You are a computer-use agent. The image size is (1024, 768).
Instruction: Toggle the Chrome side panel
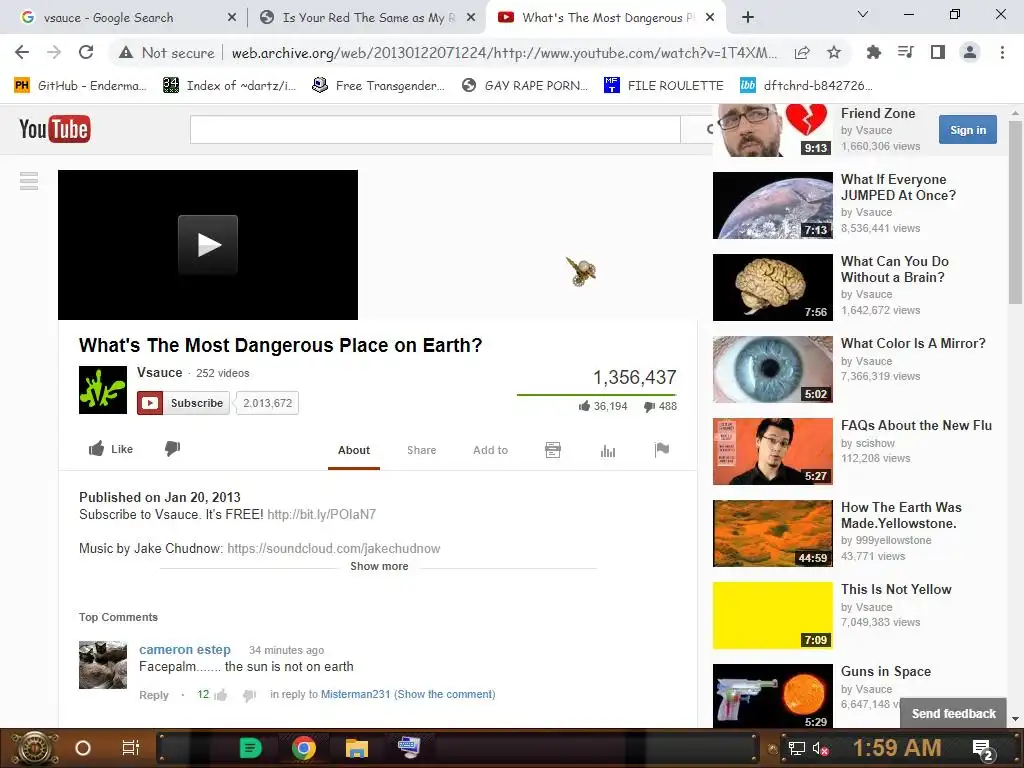(938, 52)
